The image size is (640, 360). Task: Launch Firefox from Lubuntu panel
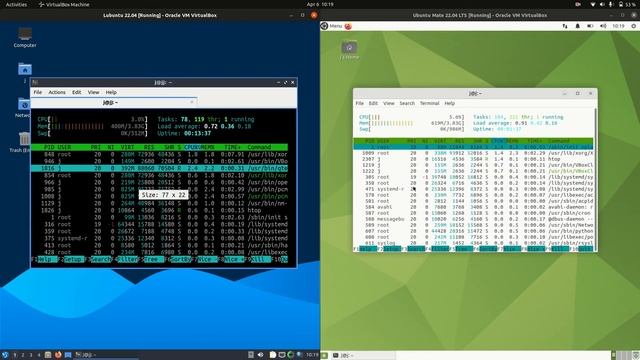pyautogui.click(x=58, y=355)
